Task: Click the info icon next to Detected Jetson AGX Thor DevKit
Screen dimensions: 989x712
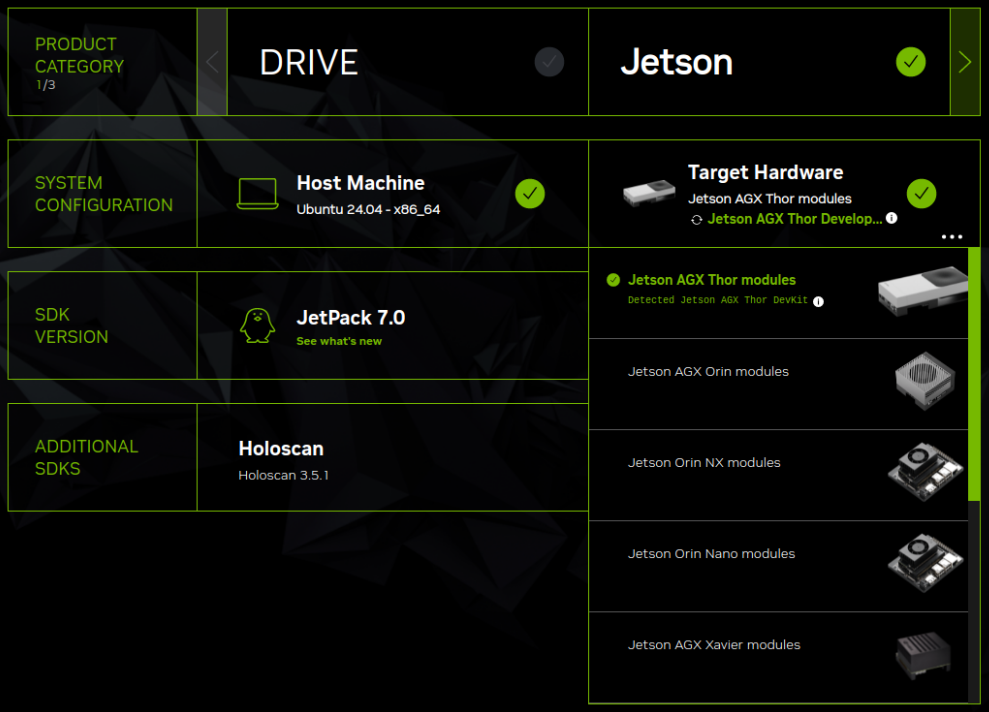Action: (818, 301)
